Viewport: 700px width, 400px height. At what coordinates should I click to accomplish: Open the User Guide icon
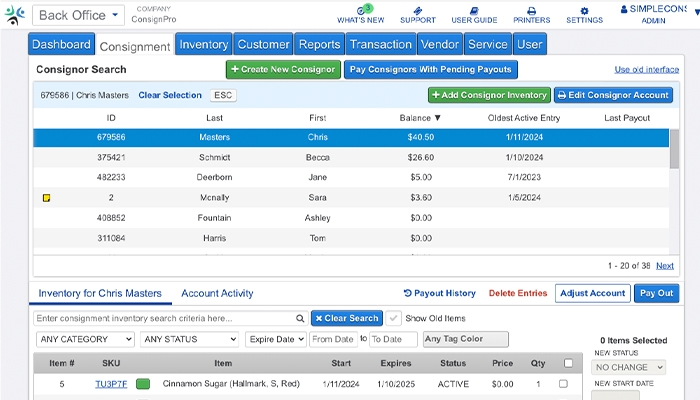click(x=474, y=11)
